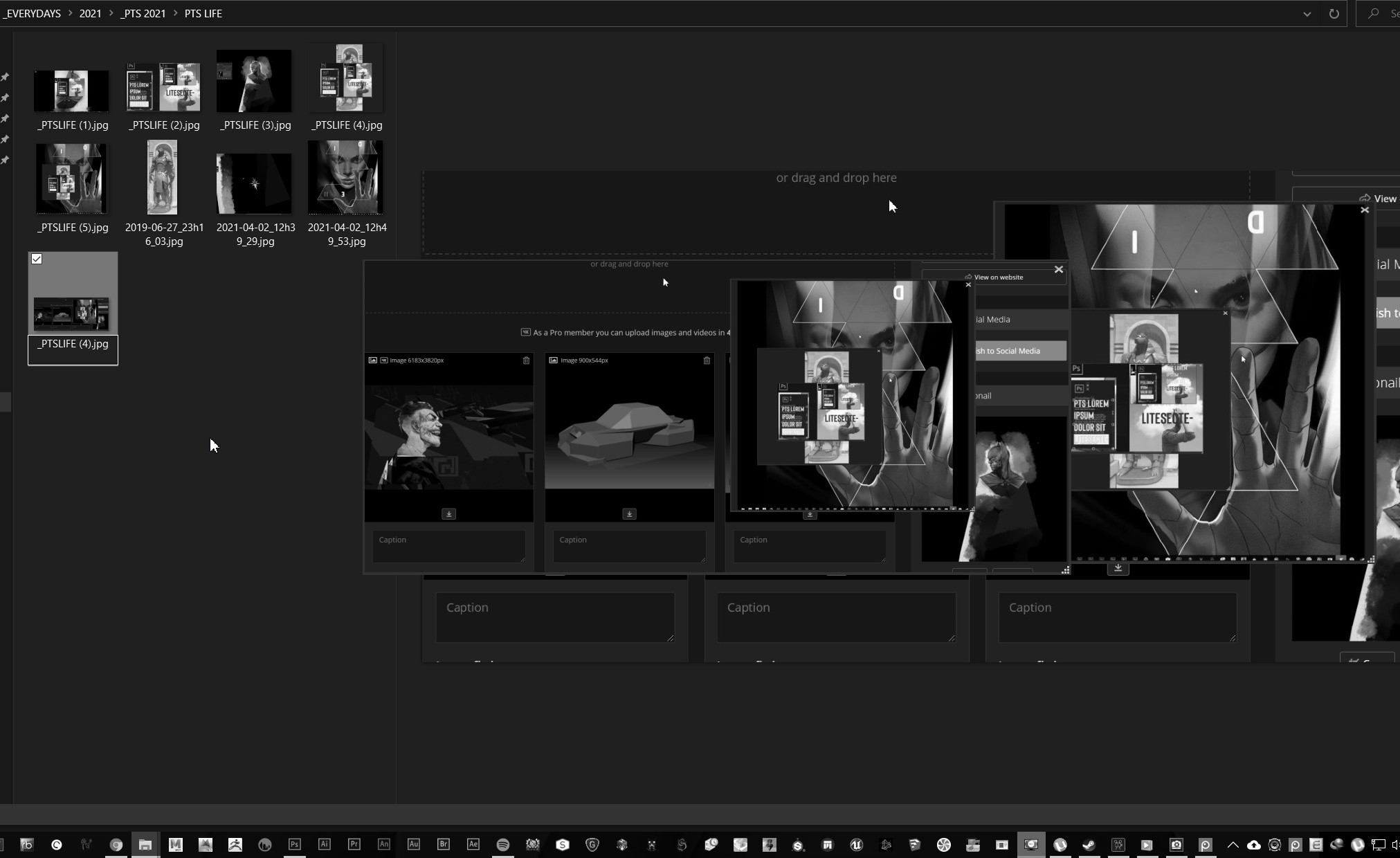The width and height of the screenshot is (1400, 858).
Task: Go to _EVERYDAYS in the breadcrumb
Action: coord(31,13)
